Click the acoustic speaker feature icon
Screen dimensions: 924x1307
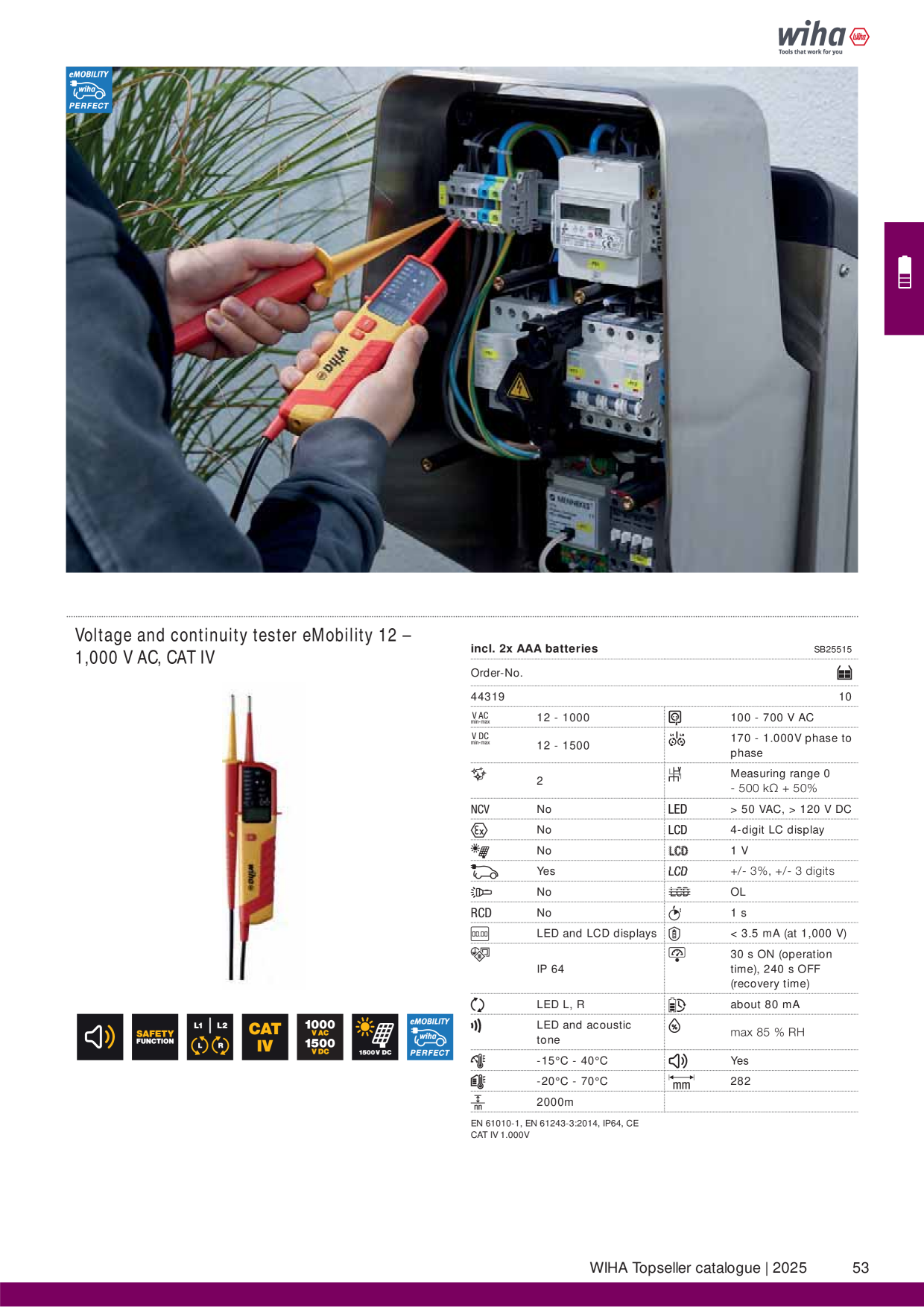point(100,1037)
